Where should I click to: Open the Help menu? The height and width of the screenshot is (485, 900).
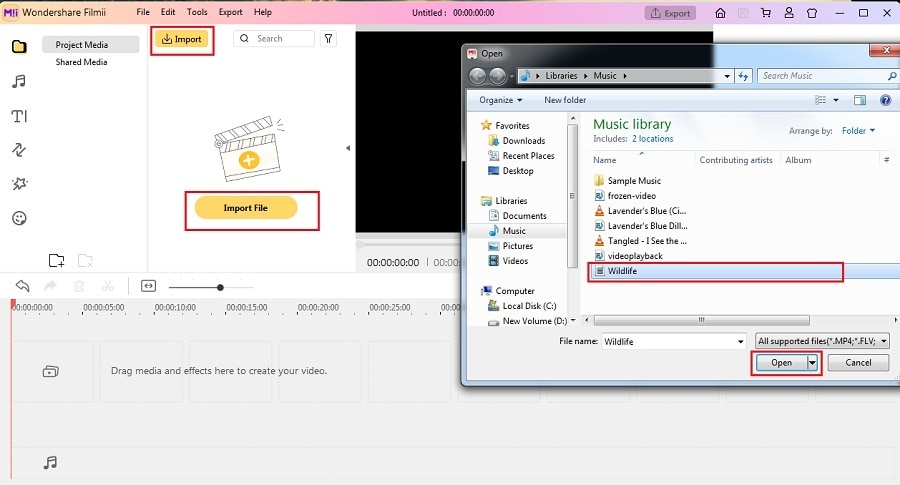pyautogui.click(x=262, y=12)
